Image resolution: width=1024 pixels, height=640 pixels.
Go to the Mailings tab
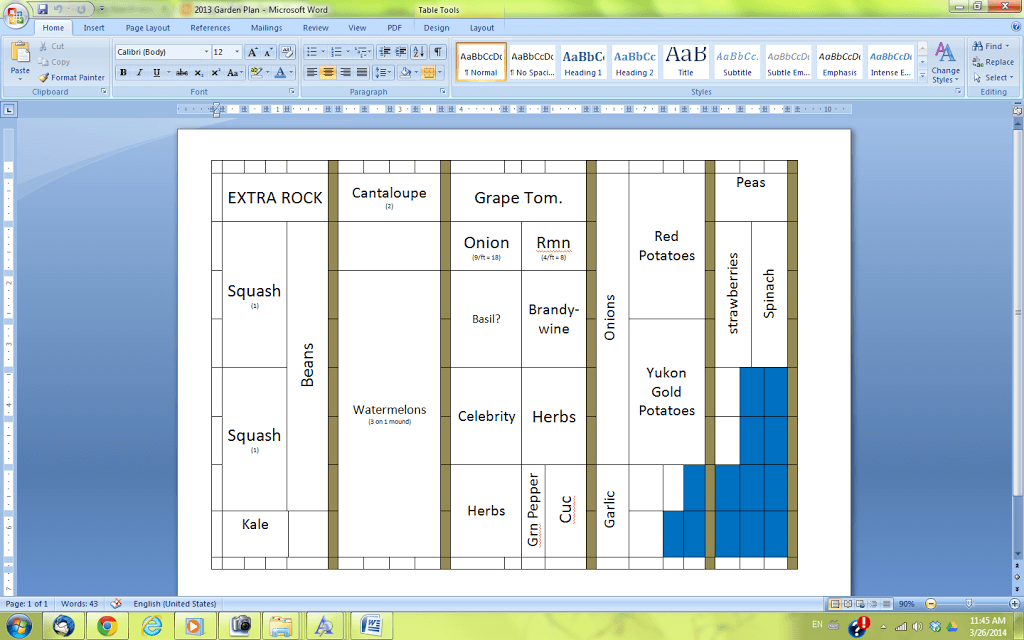tap(266, 28)
